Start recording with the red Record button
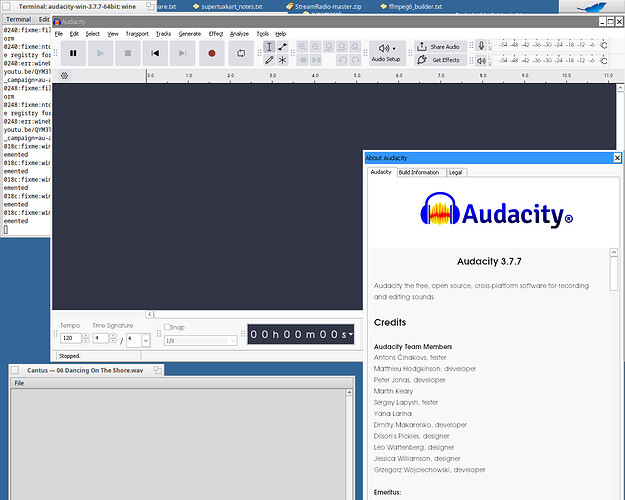The height and width of the screenshot is (500, 625). click(x=212, y=53)
